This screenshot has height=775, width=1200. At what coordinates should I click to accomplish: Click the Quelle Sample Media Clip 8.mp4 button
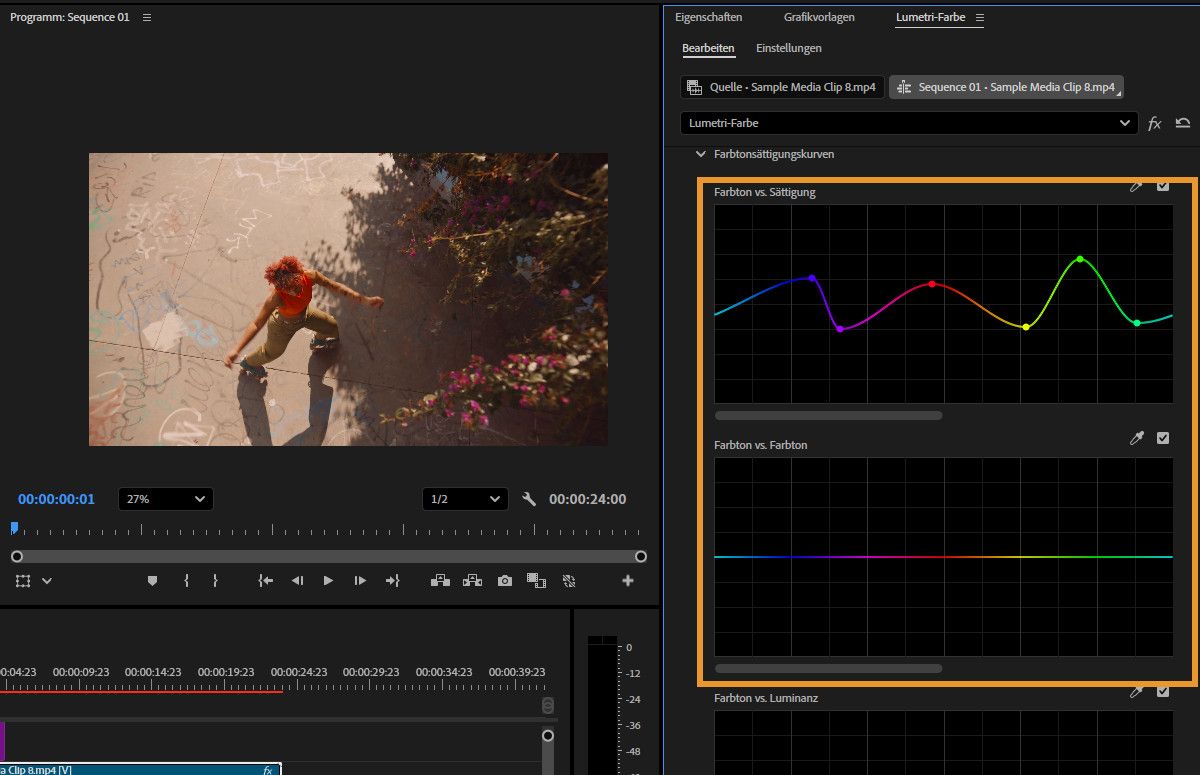[x=782, y=87]
